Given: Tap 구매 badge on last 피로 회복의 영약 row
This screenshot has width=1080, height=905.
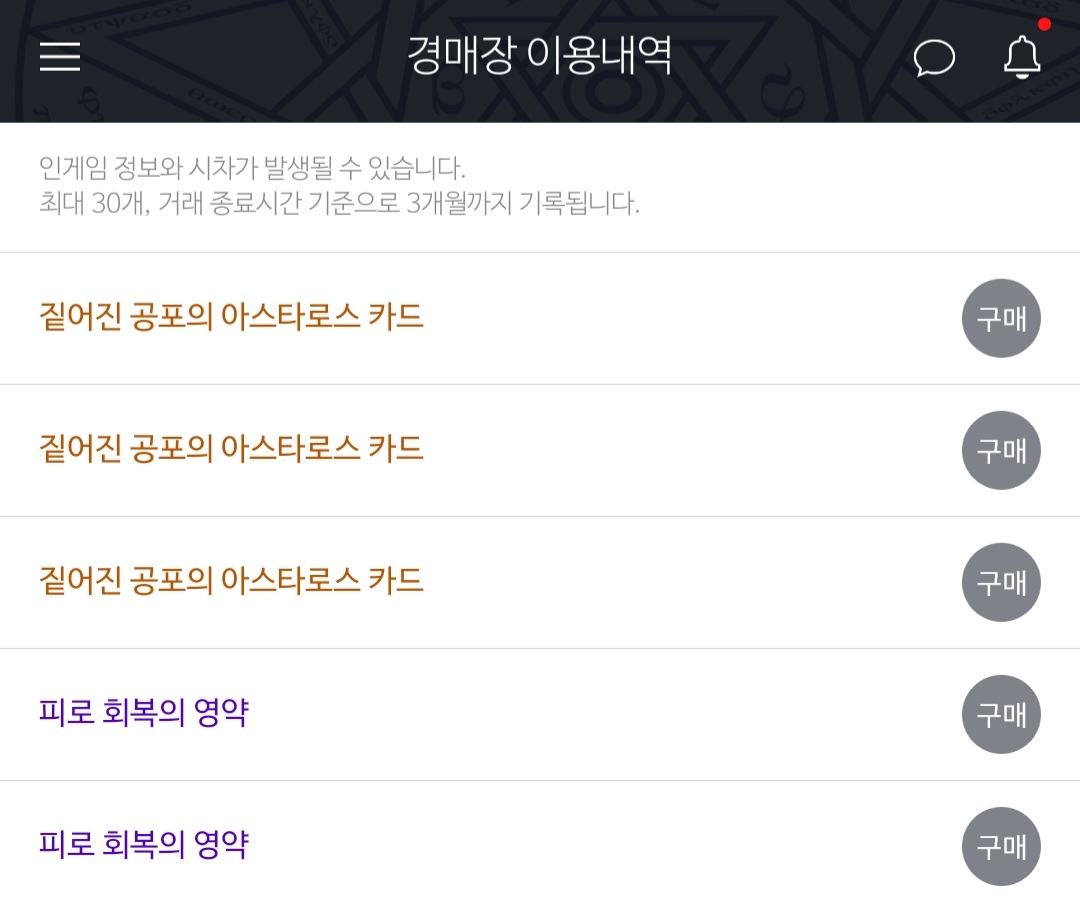Looking at the screenshot, I should click(x=1001, y=846).
